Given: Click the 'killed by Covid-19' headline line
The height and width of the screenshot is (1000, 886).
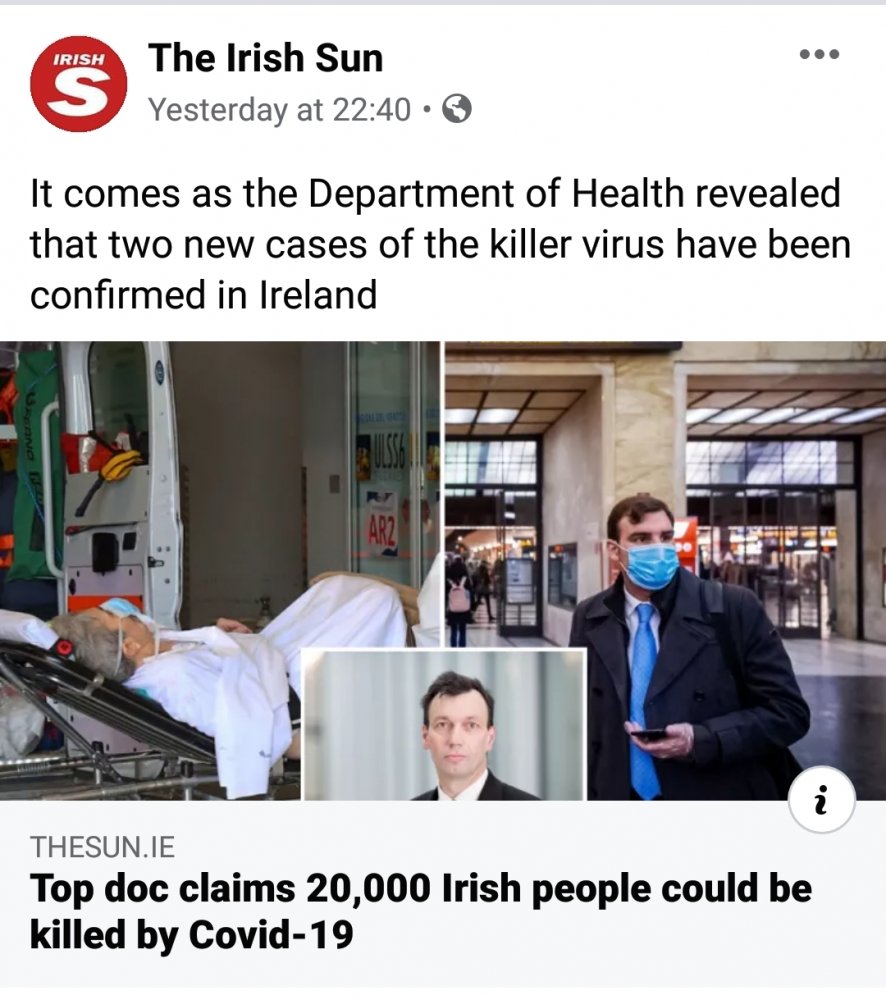Looking at the screenshot, I should click(191, 935).
